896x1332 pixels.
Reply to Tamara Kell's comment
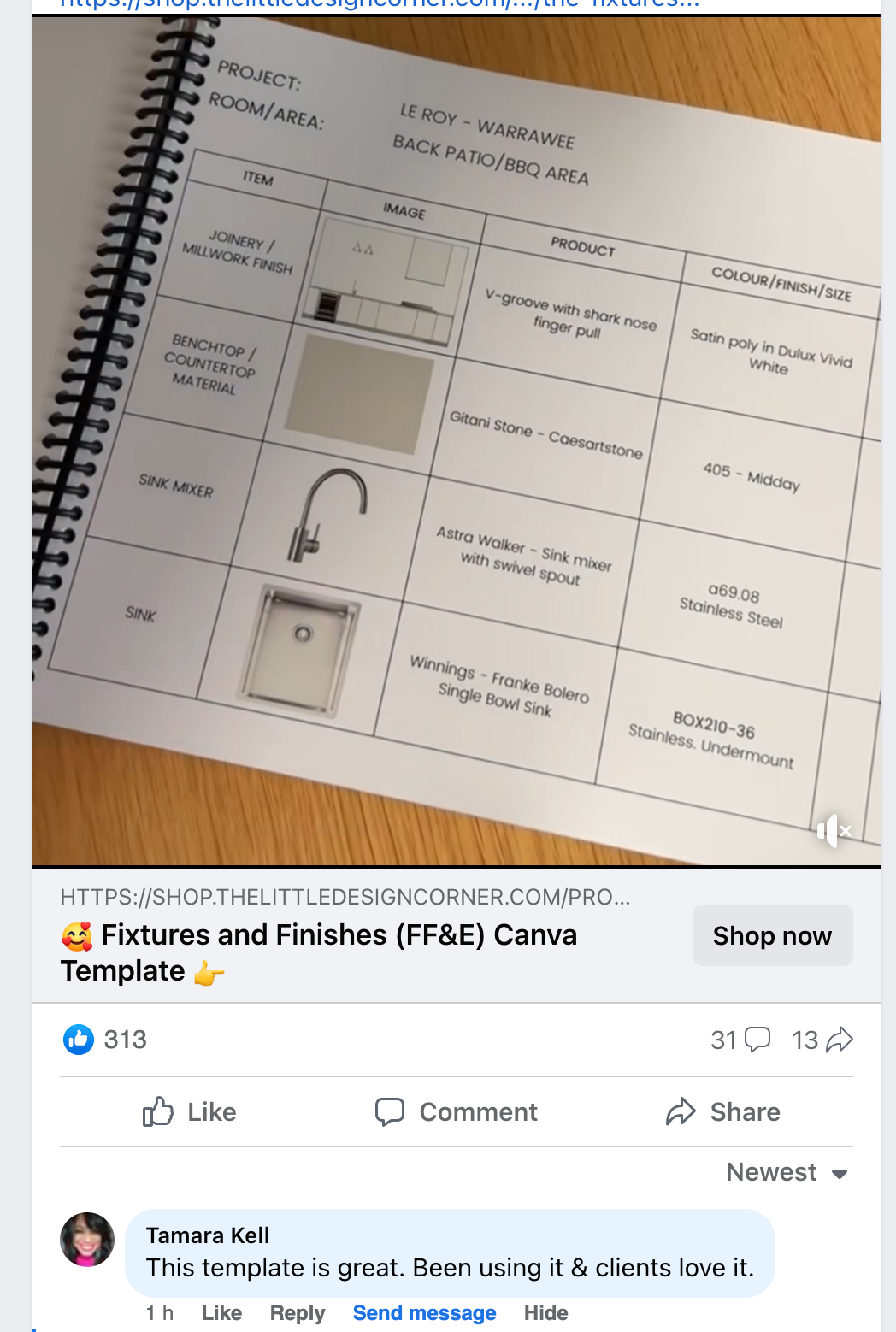tap(298, 1313)
